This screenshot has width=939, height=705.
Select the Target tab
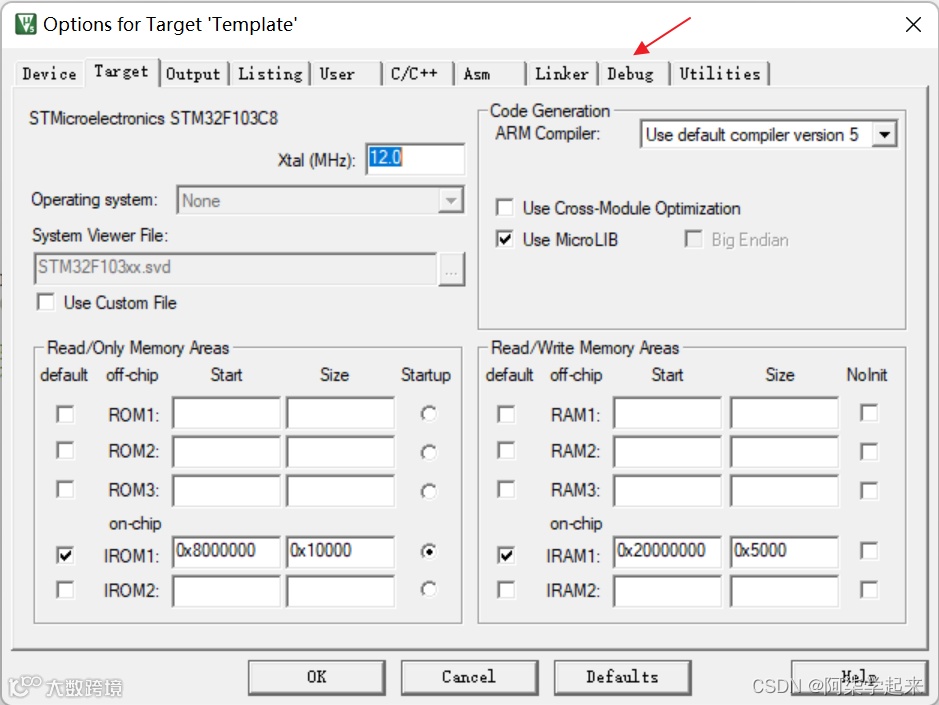[x=122, y=72]
